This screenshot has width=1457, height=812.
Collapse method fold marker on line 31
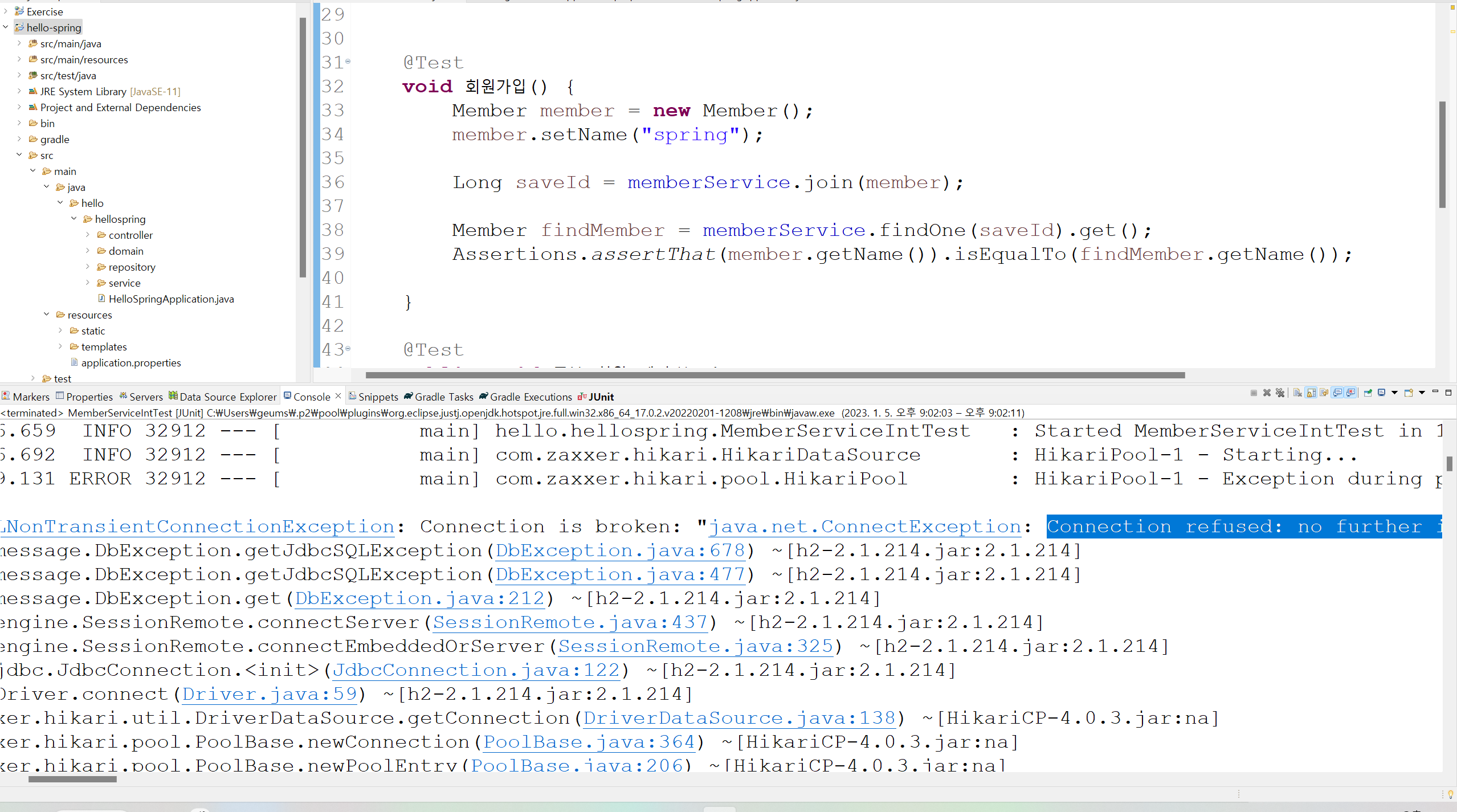click(348, 61)
